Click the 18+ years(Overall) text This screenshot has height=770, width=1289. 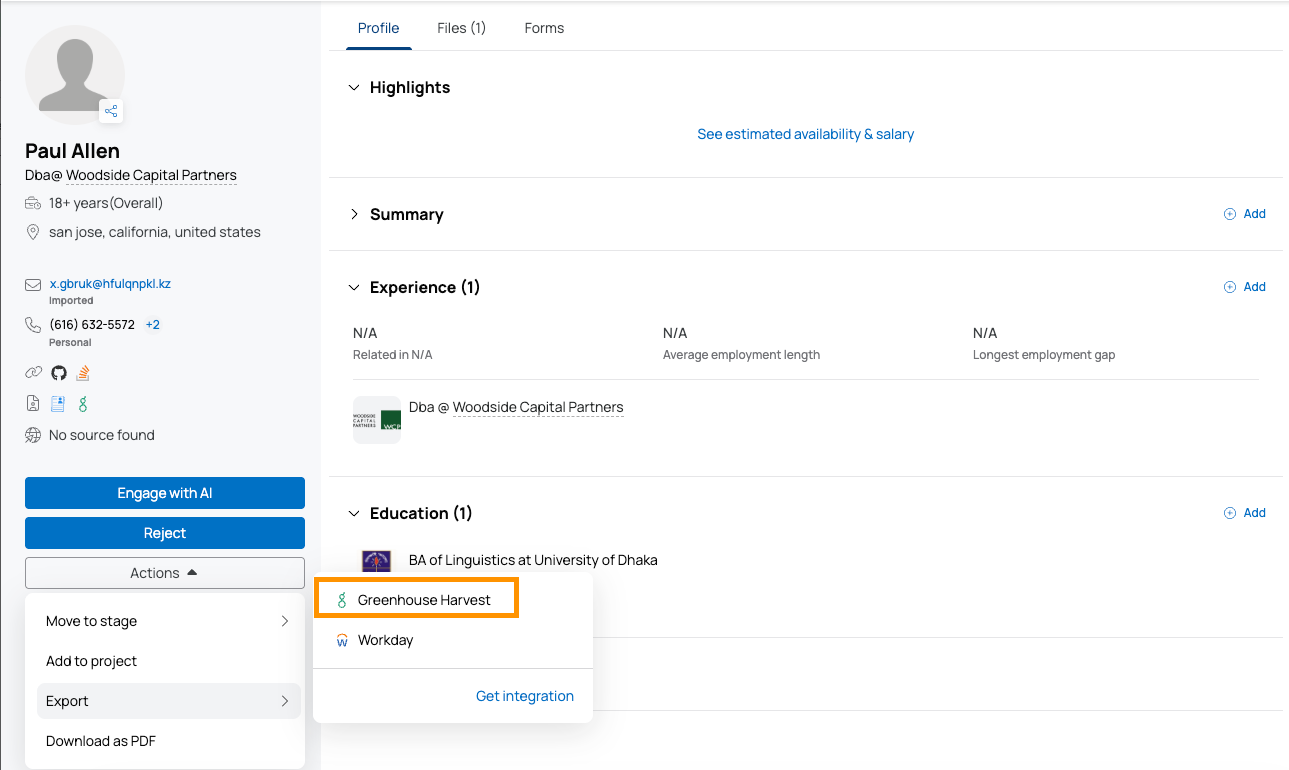click(106, 203)
